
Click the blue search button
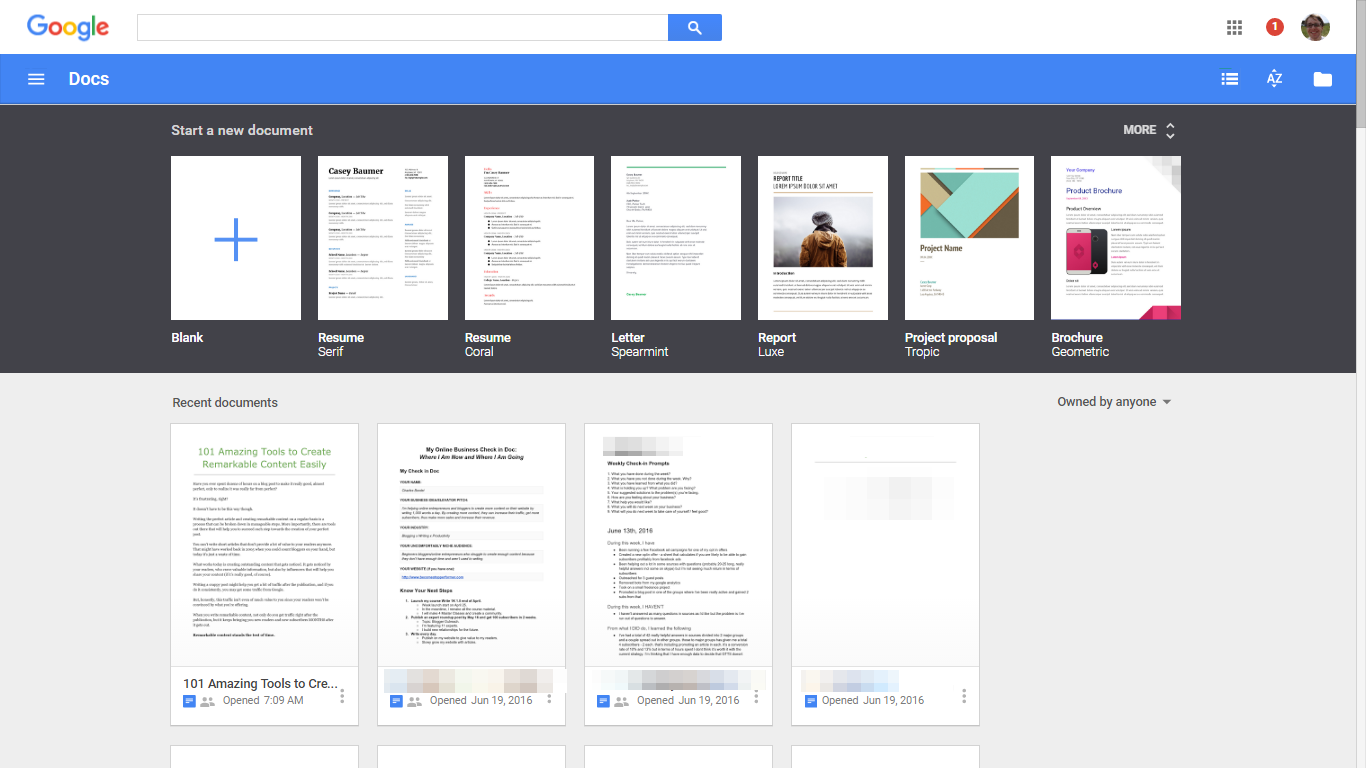pyautogui.click(x=695, y=28)
